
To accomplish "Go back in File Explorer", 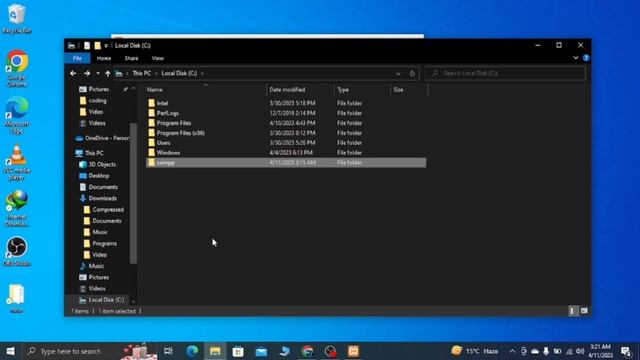I will [73, 73].
